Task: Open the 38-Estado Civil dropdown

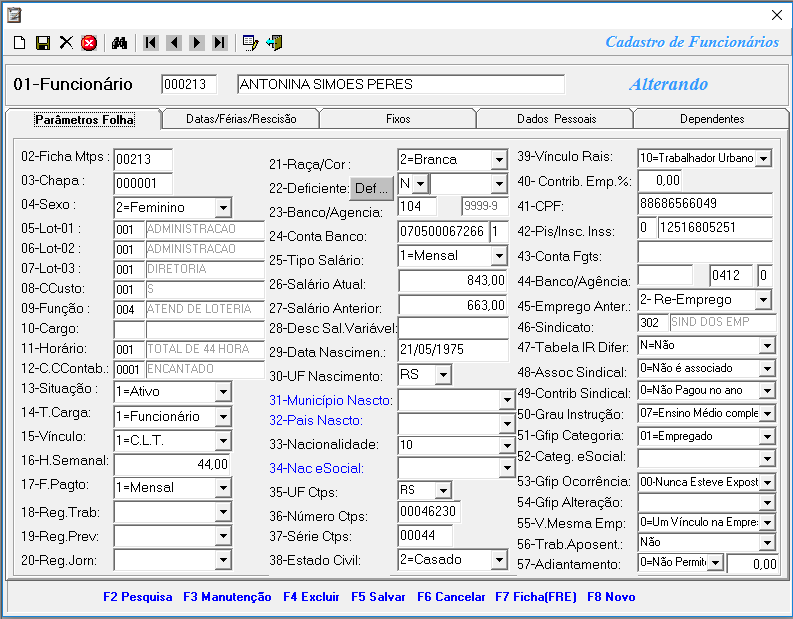Action: 499,561
